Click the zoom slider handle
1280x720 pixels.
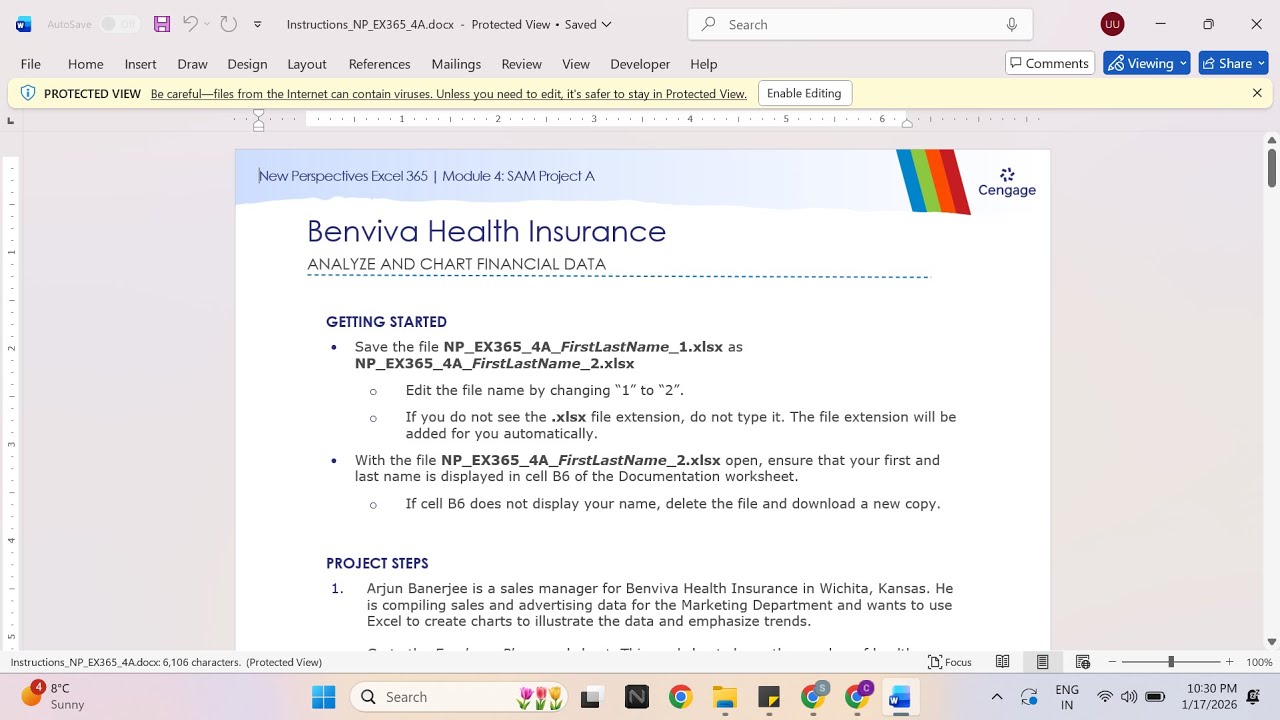pos(1171,662)
